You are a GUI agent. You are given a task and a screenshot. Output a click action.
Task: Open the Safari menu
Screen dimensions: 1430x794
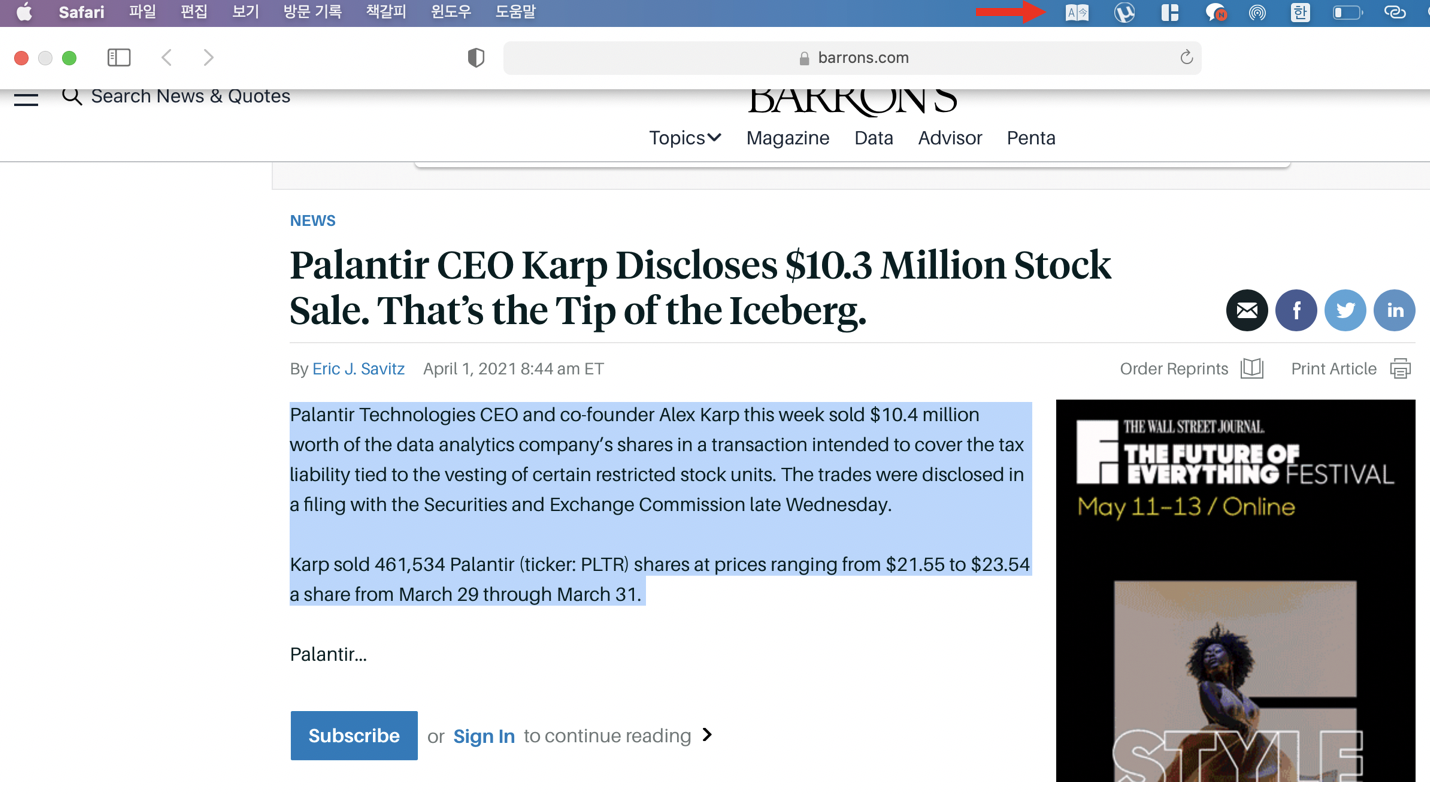point(81,13)
